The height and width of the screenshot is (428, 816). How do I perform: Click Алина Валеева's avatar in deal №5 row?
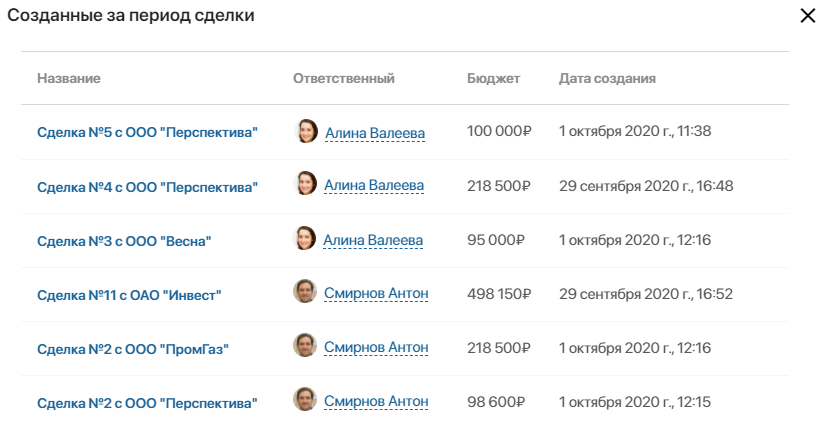tap(307, 131)
